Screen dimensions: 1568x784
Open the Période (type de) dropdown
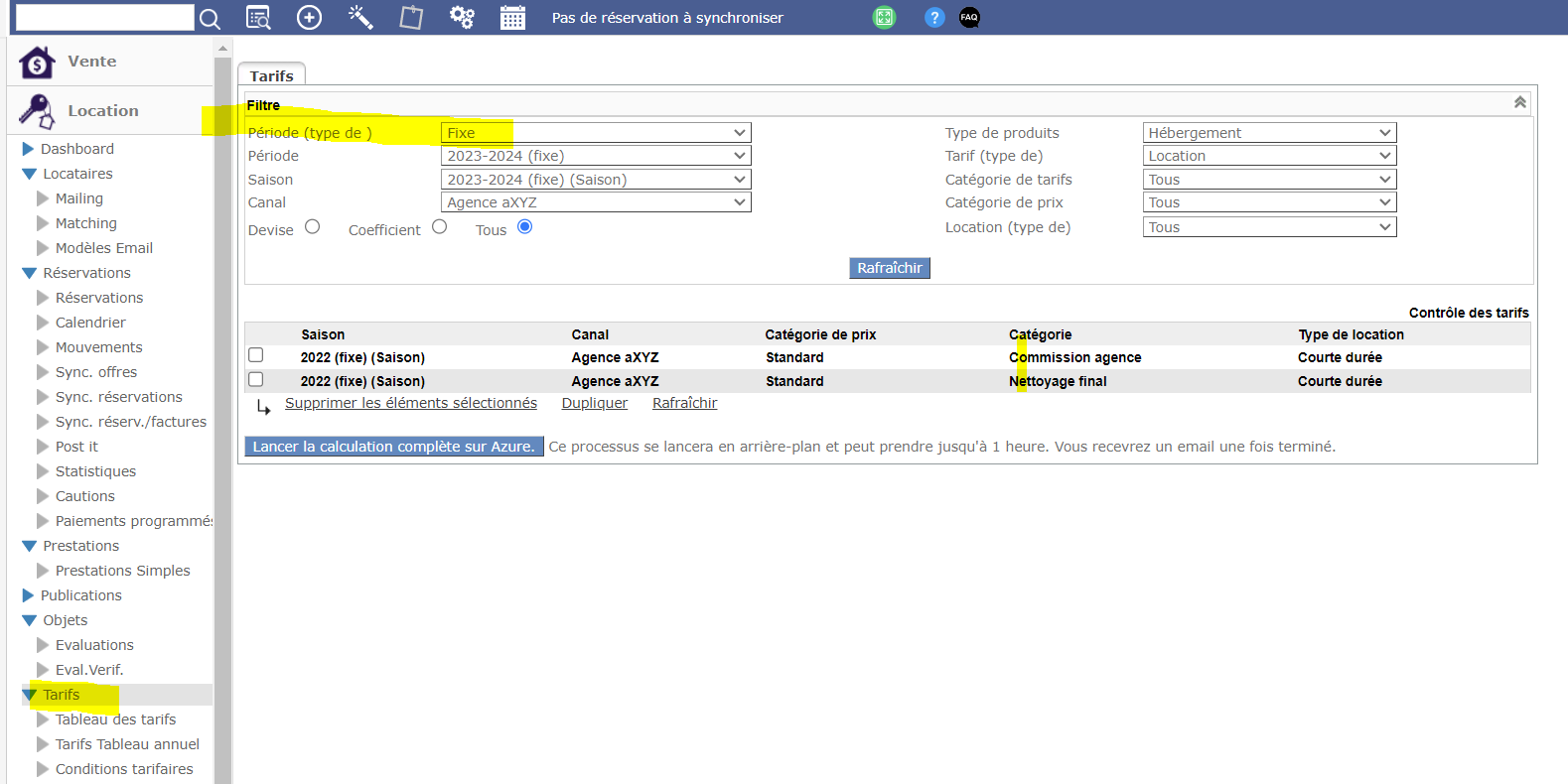pos(596,133)
